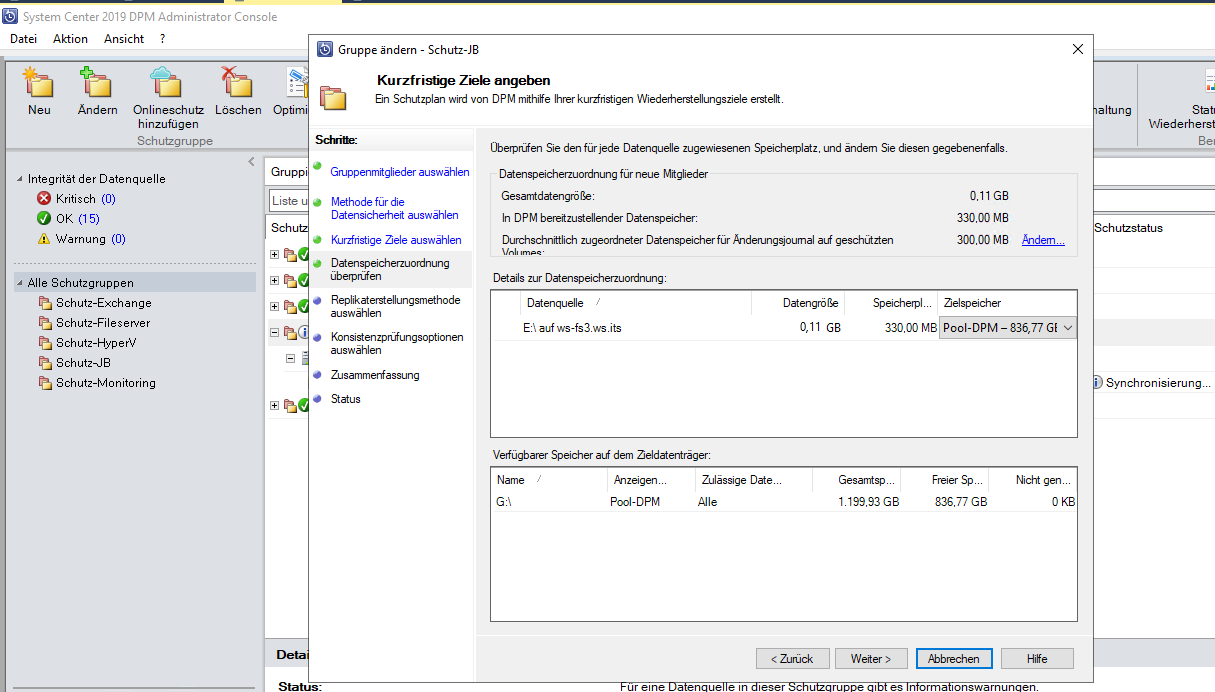Click the (15) count next to OK

coord(89,219)
